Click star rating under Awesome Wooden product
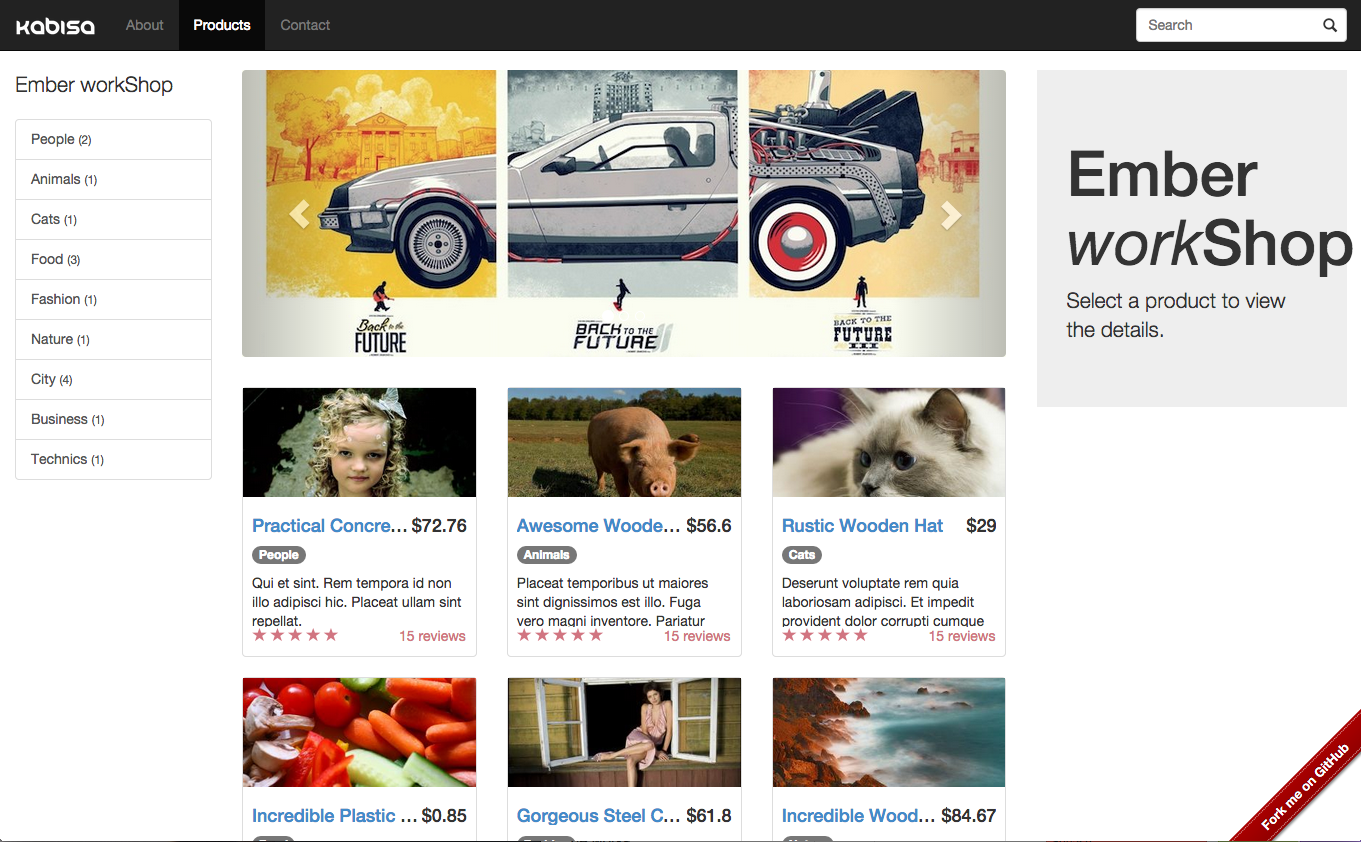 click(x=560, y=635)
